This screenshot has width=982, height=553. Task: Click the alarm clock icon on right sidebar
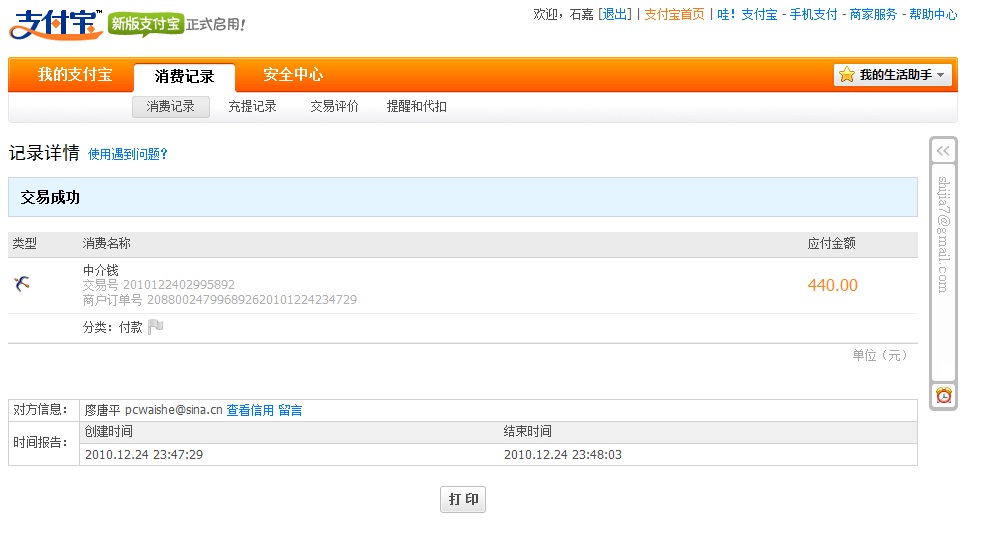pos(943,396)
